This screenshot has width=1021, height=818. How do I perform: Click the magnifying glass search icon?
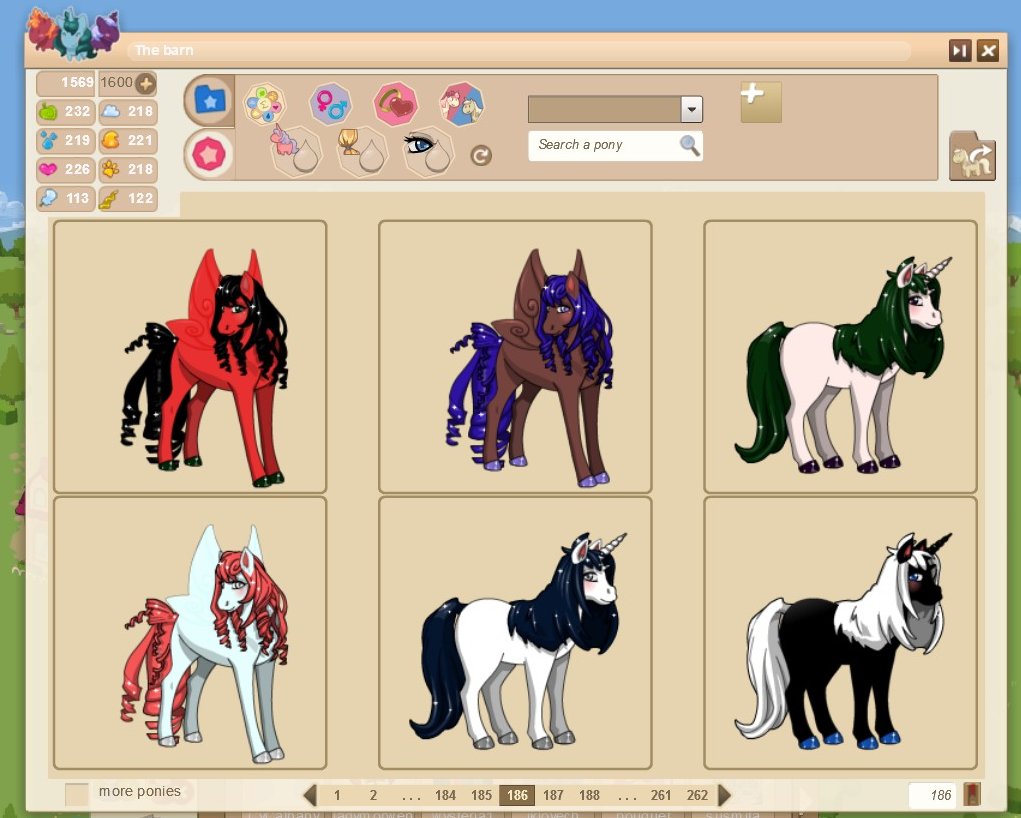690,145
